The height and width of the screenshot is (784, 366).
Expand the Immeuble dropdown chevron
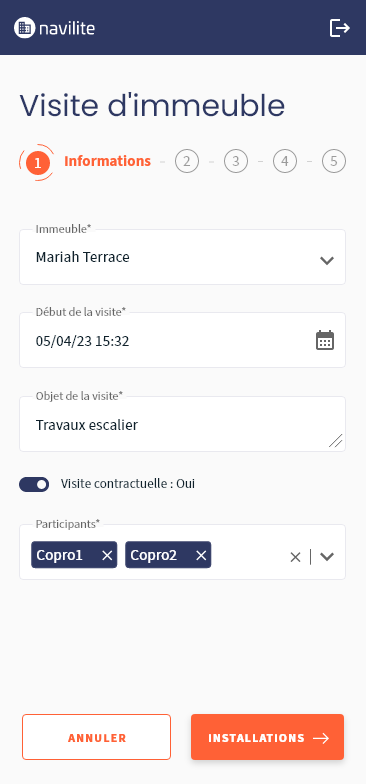click(326, 260)
